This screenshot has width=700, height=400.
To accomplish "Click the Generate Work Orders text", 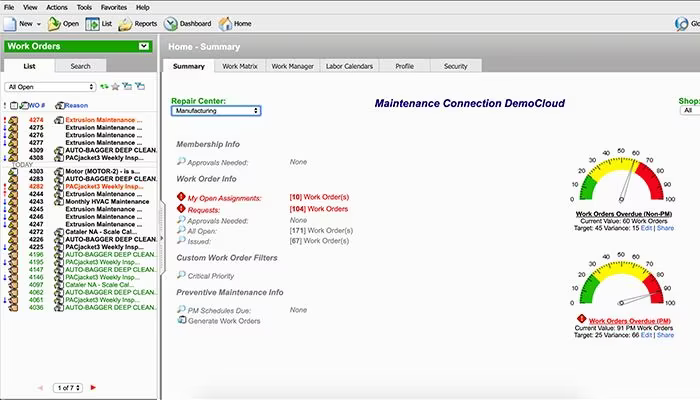I will [x=224, y=321].
